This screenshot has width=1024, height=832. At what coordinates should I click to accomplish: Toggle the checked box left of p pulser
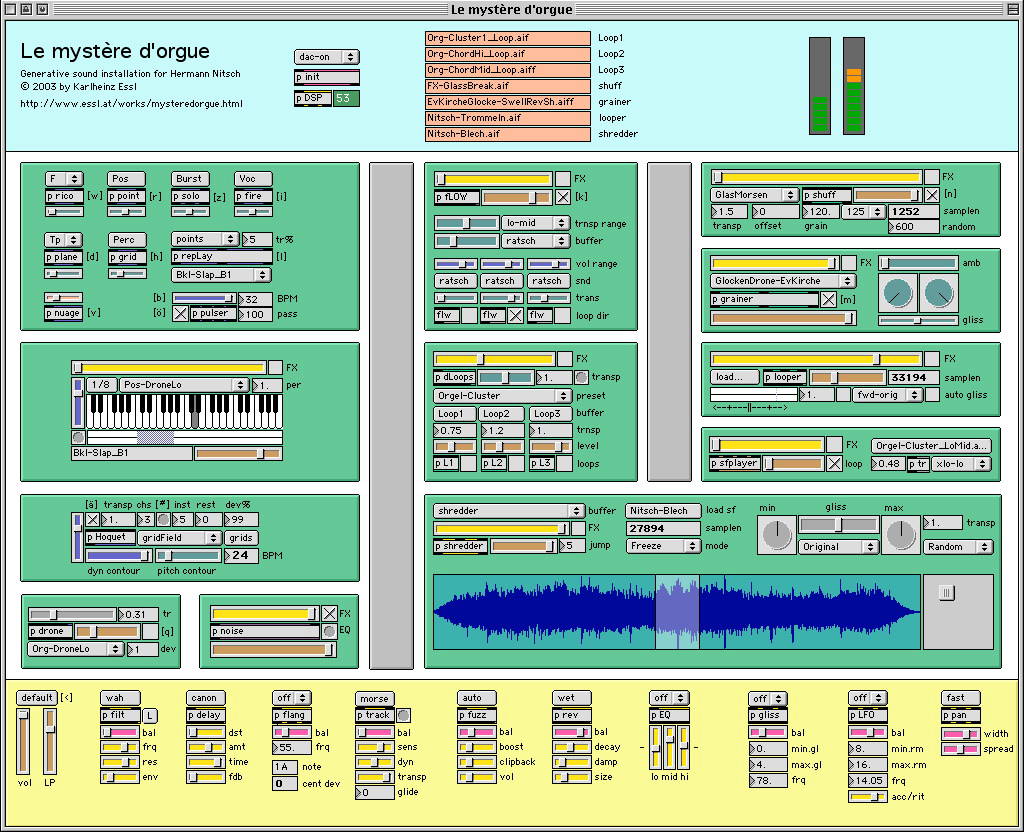(180, 314)
